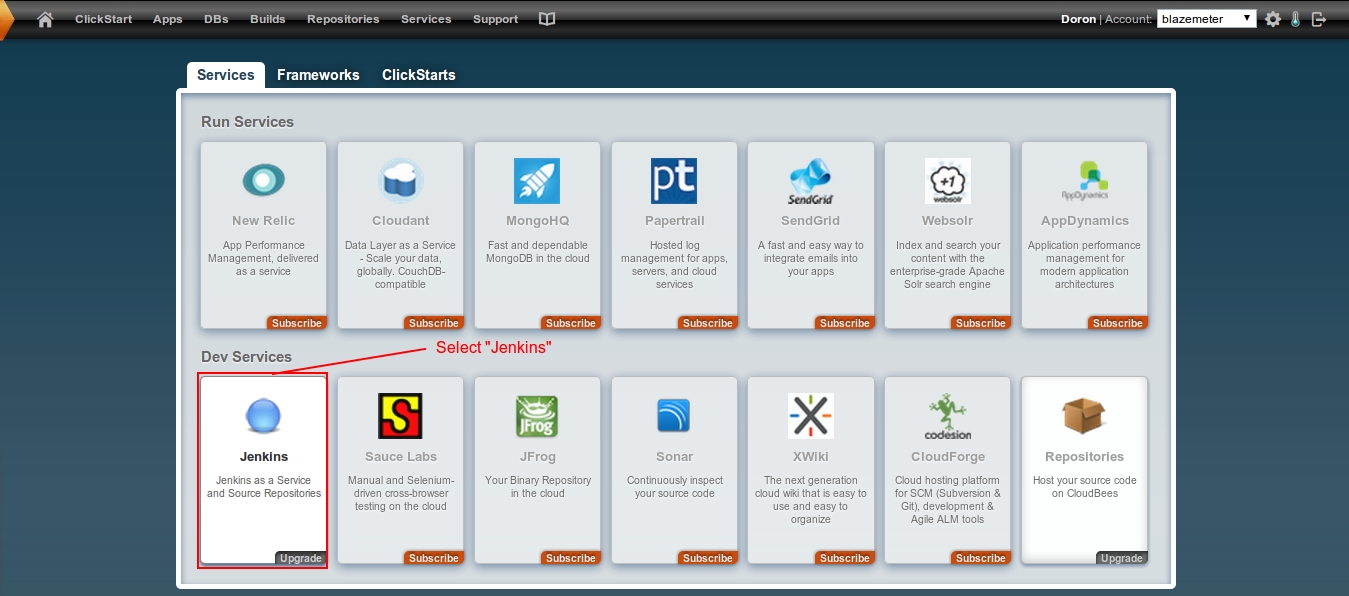The image size is (1349, 596).
Task: Open the documentation book icon
Action: tap(546, 19)
